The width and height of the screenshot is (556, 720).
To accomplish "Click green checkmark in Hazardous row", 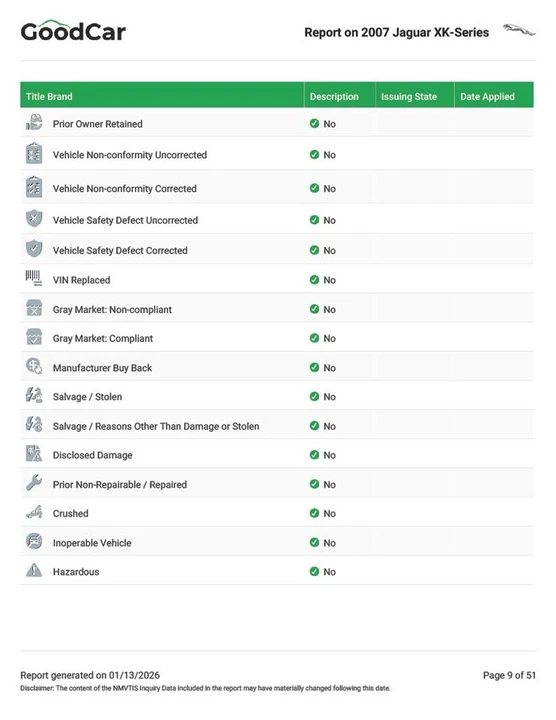I will point(315,571).
